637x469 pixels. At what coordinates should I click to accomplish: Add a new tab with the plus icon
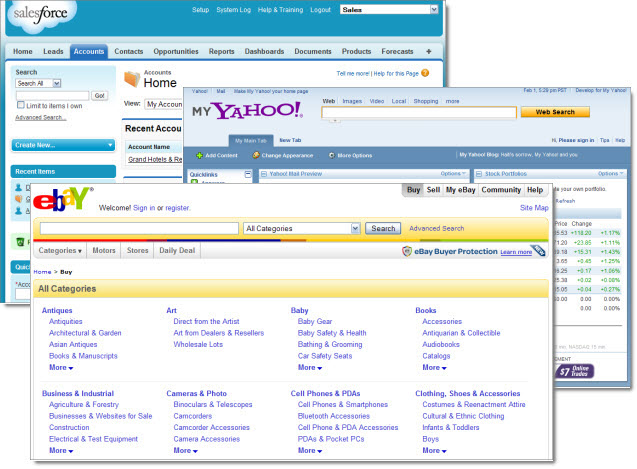pos(429,52)
